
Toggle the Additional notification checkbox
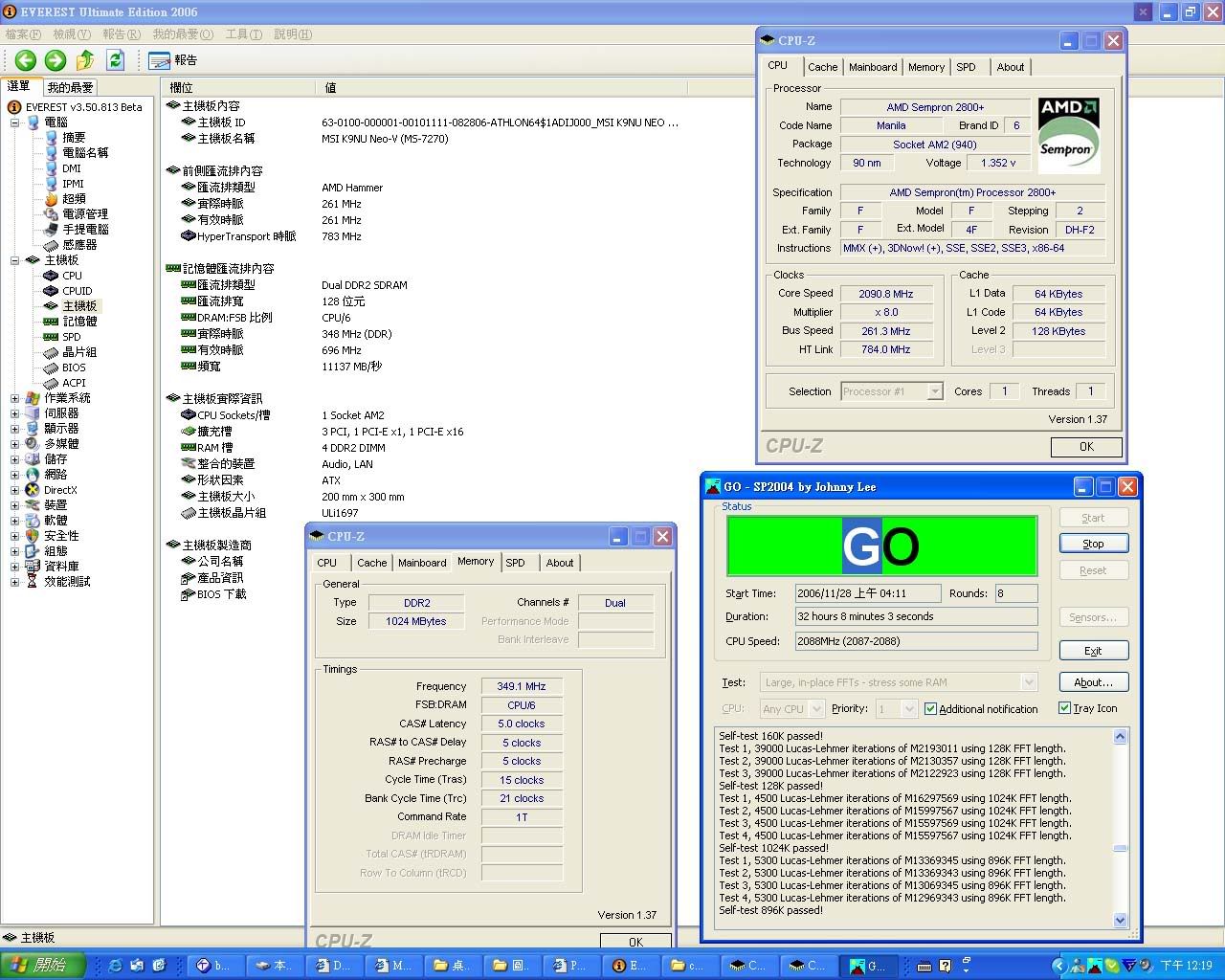[930, 709]
